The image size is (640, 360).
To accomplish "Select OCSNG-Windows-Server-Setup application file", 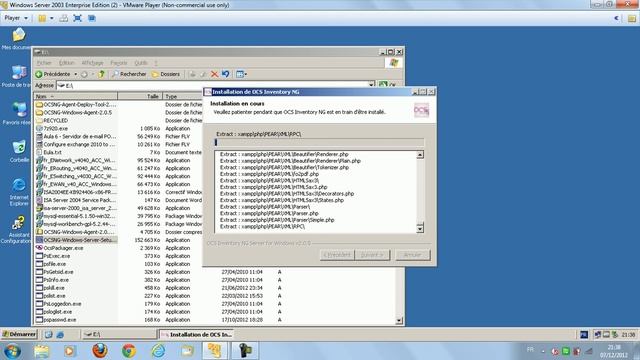I will [76, 240].
